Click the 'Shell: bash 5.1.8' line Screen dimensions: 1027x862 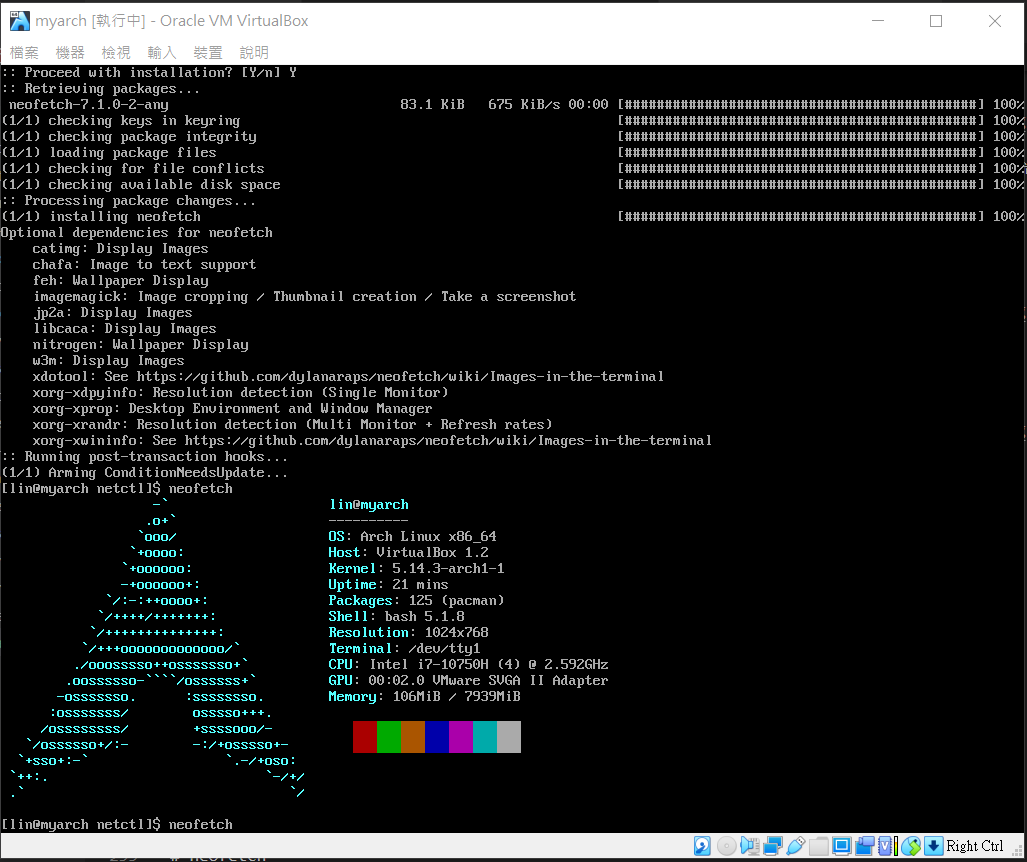[396, 616]
